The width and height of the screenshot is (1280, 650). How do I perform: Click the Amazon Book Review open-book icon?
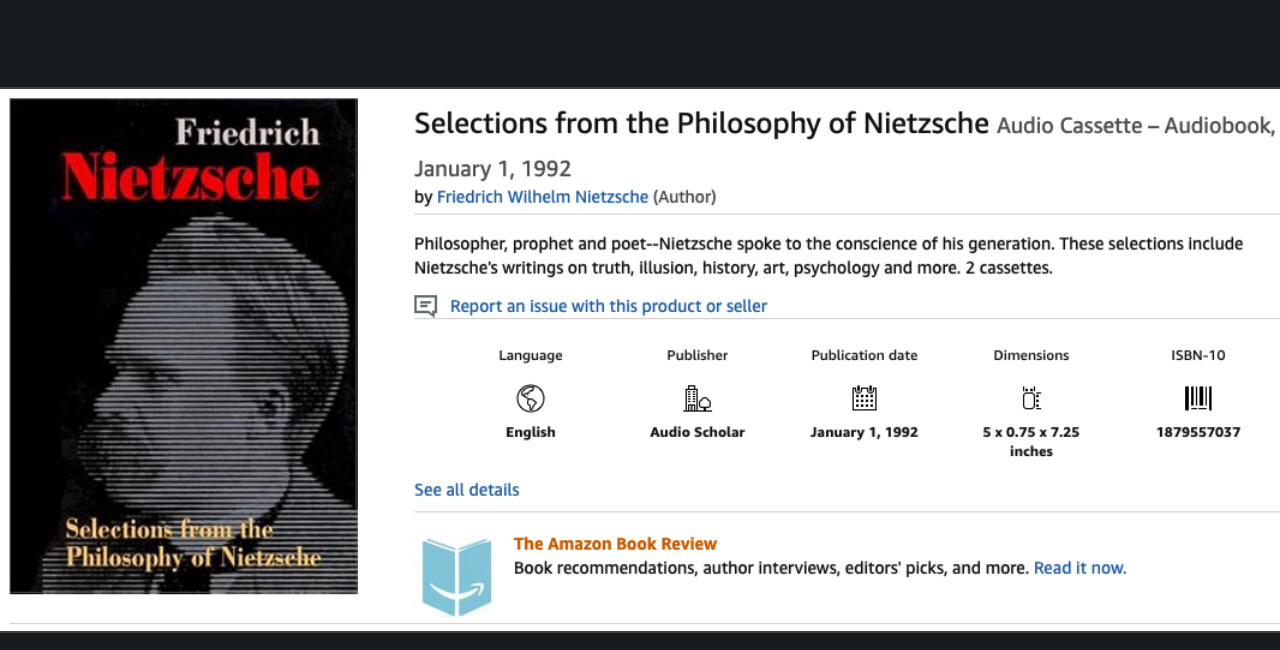coord(457,573)
